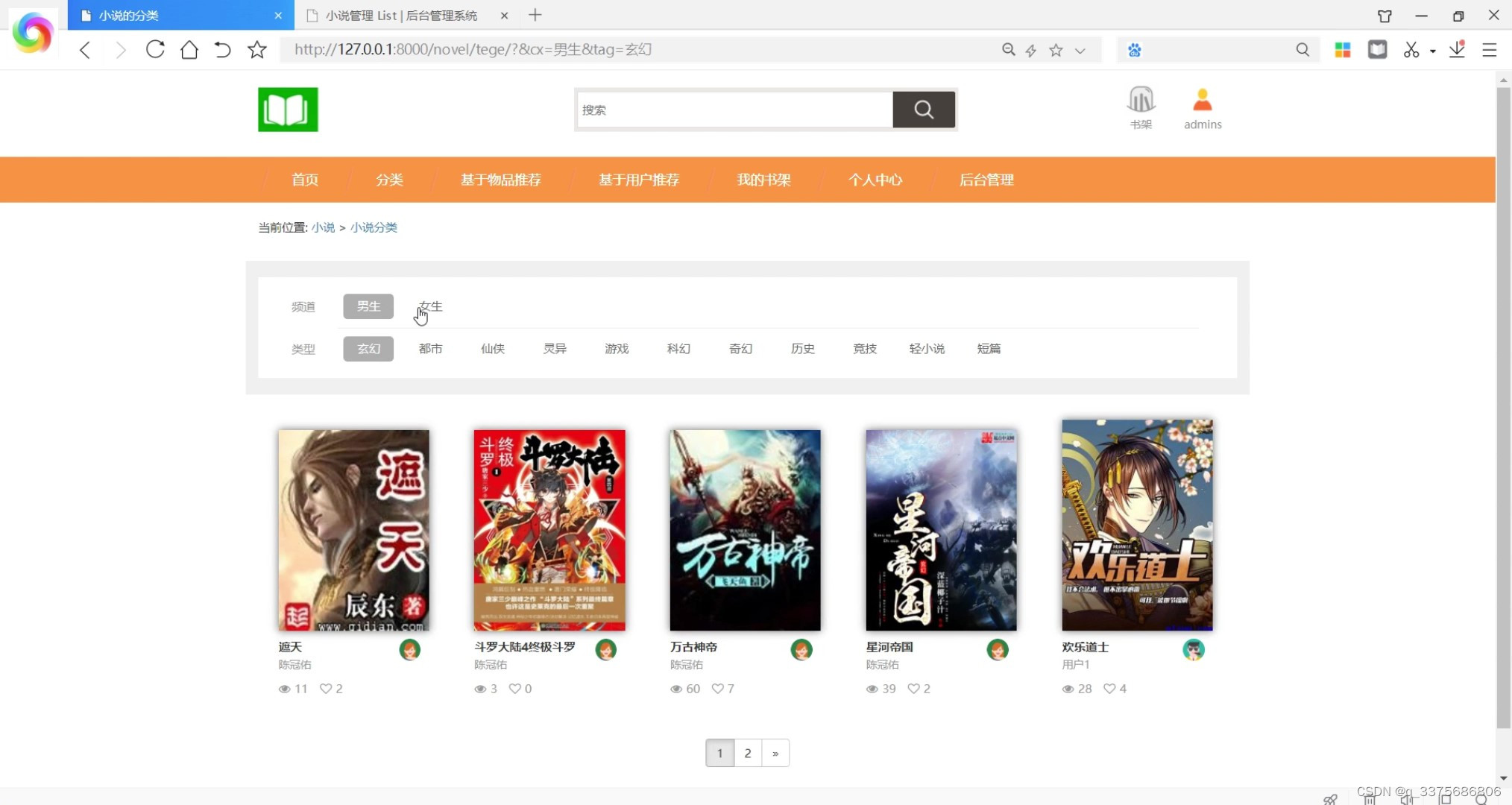The image size is (1512, 805).
Task: Go to next page with » arrow
Action: pyautogui.click(x=775, y=753)
